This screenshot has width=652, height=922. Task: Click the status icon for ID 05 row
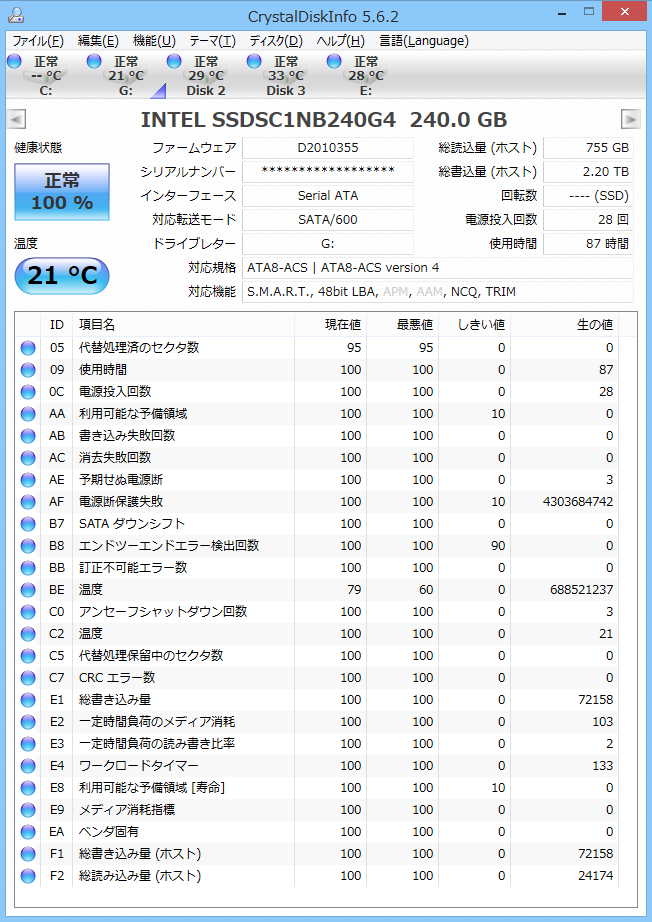(x=28, y=348)
